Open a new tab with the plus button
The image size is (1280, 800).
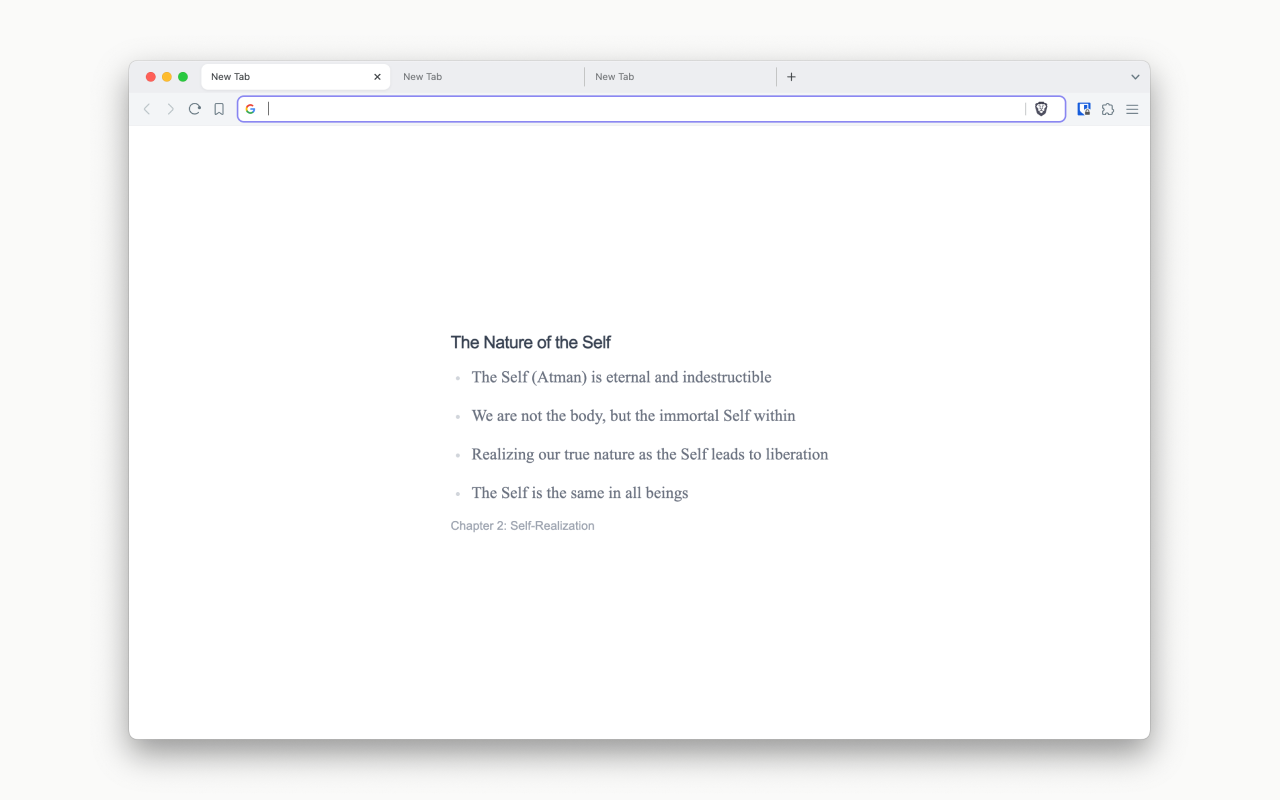pos(791,76)
